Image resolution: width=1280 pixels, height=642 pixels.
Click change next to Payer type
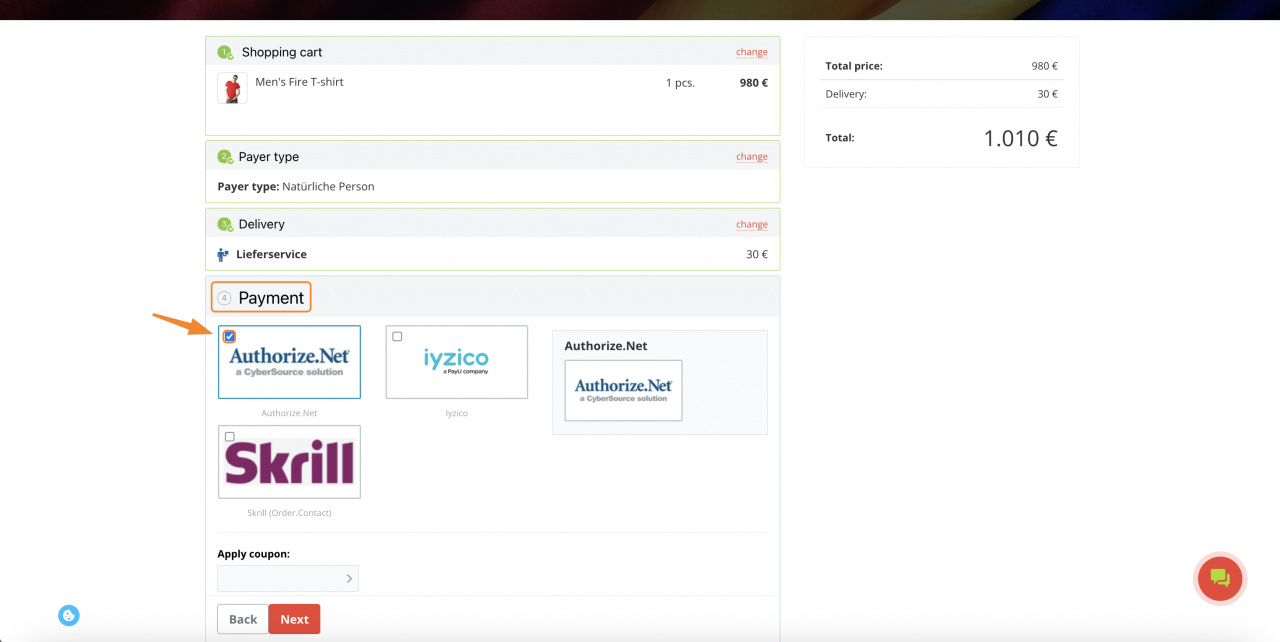tap(751, 156)
